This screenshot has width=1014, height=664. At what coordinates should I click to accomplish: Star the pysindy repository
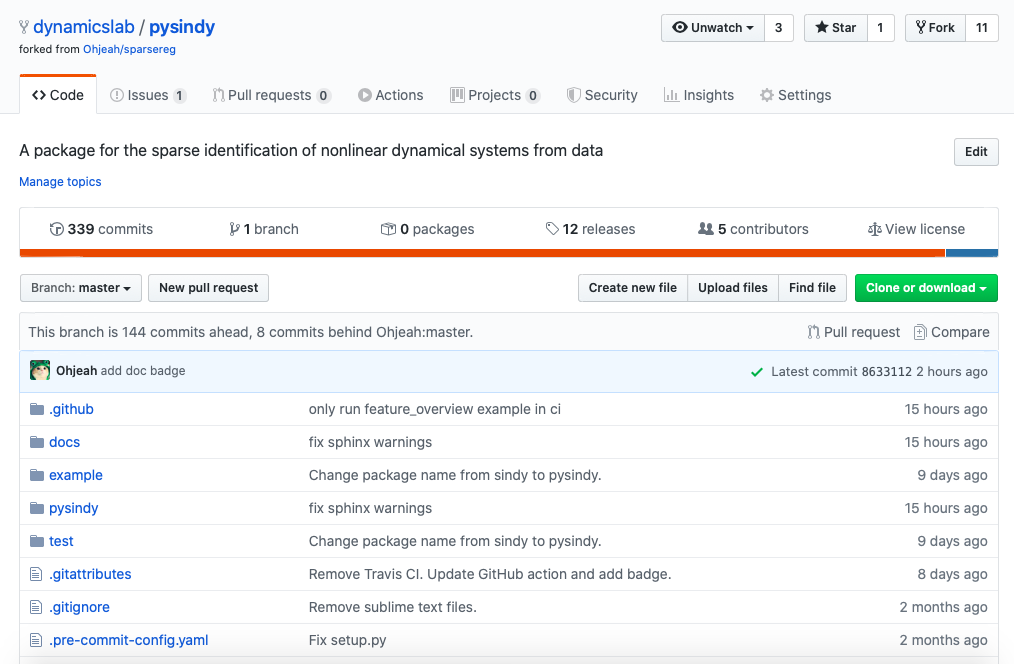(836, 28)
